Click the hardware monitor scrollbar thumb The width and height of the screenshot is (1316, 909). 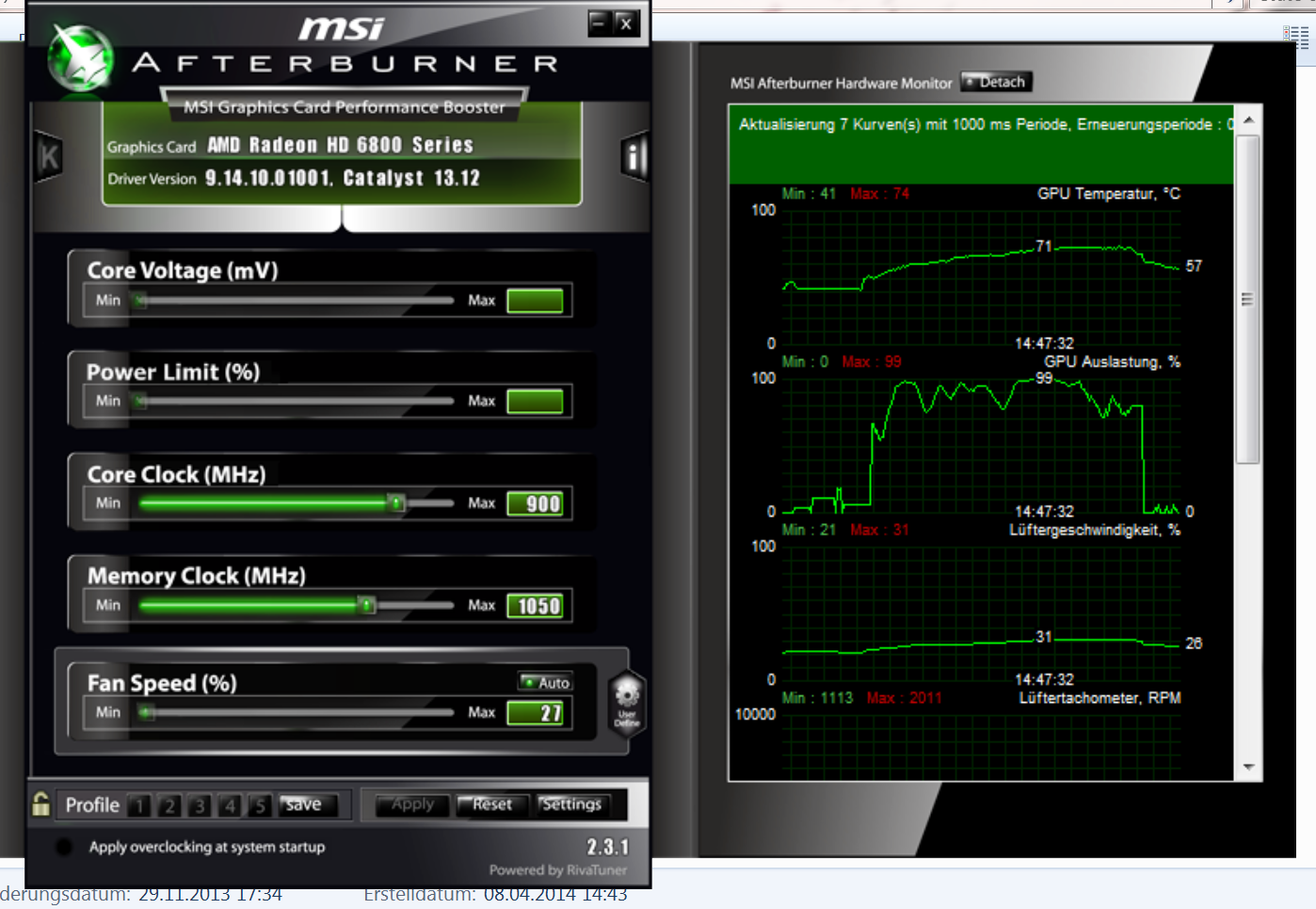click(x=1248, y=299)
